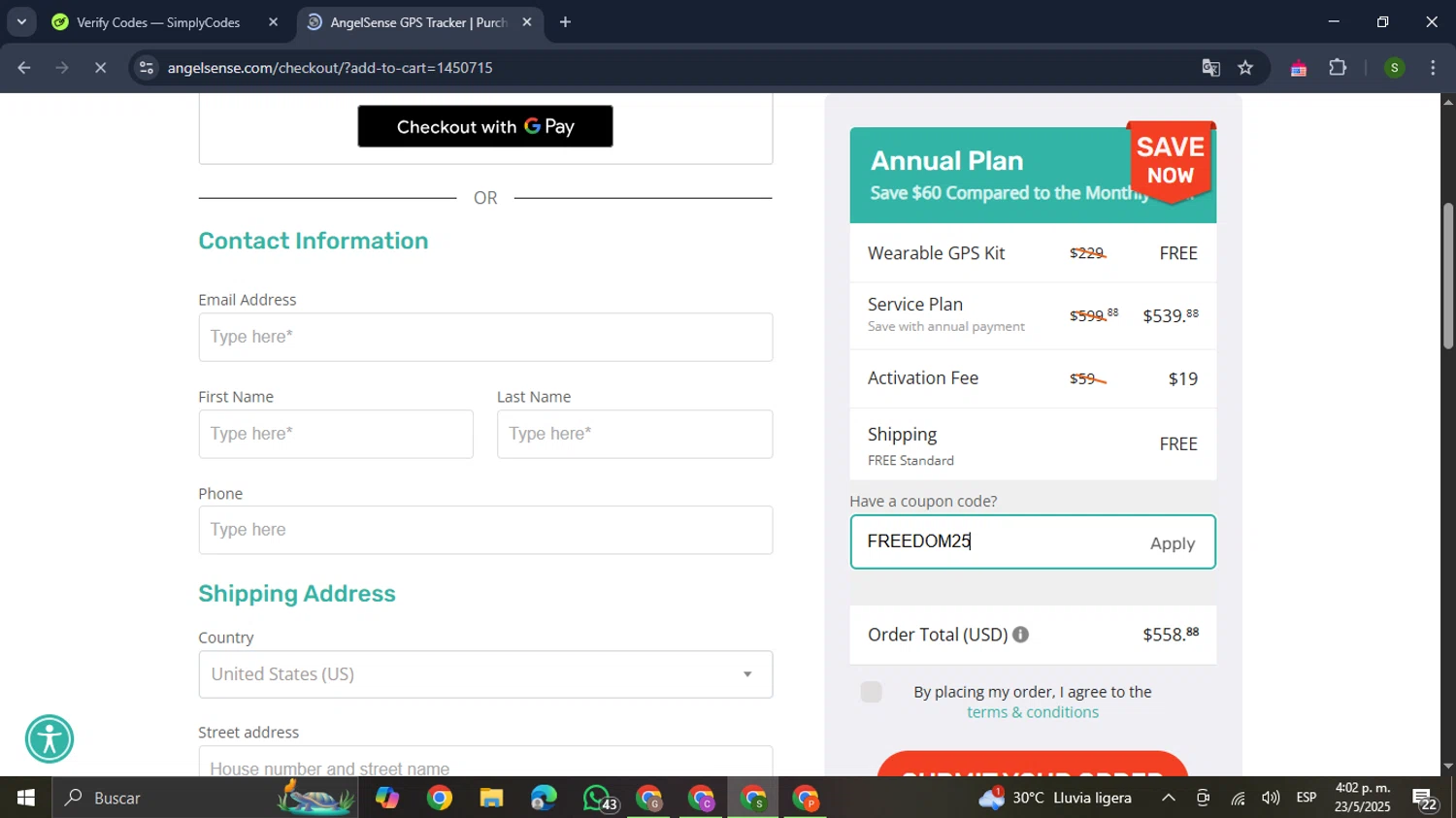This screenshot has height=818, width=1456.
Task: Expand the Country dropdown United States (US)
Action: 485,674
